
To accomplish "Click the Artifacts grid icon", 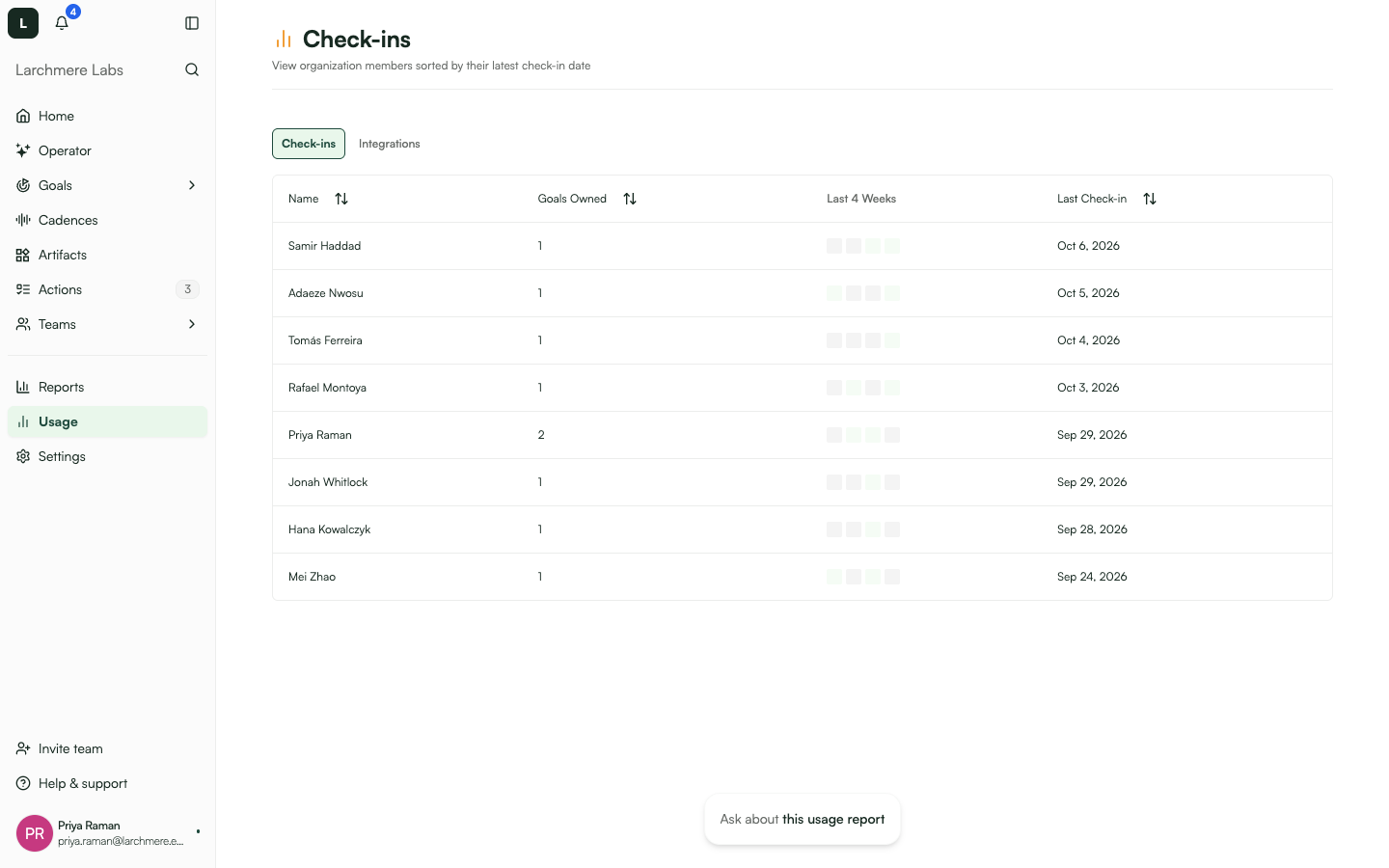I will 23,255.
